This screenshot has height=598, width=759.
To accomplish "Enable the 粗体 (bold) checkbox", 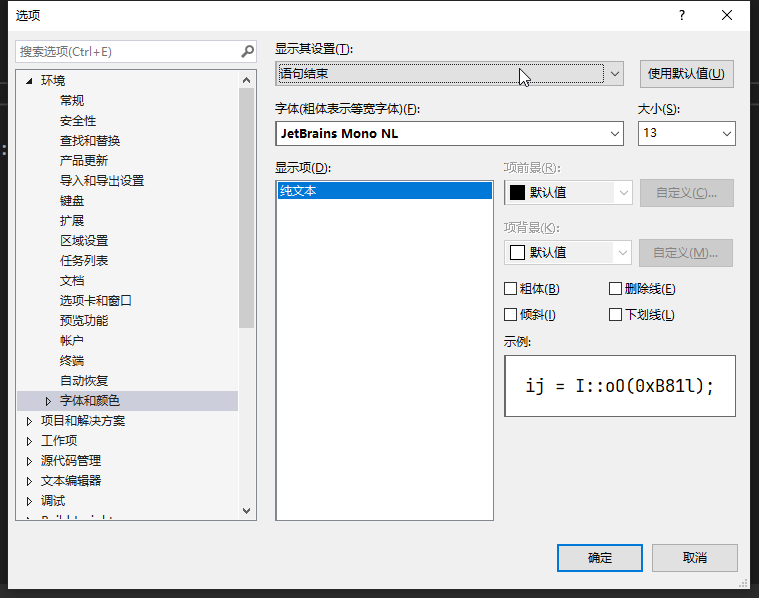I will 511,289.
